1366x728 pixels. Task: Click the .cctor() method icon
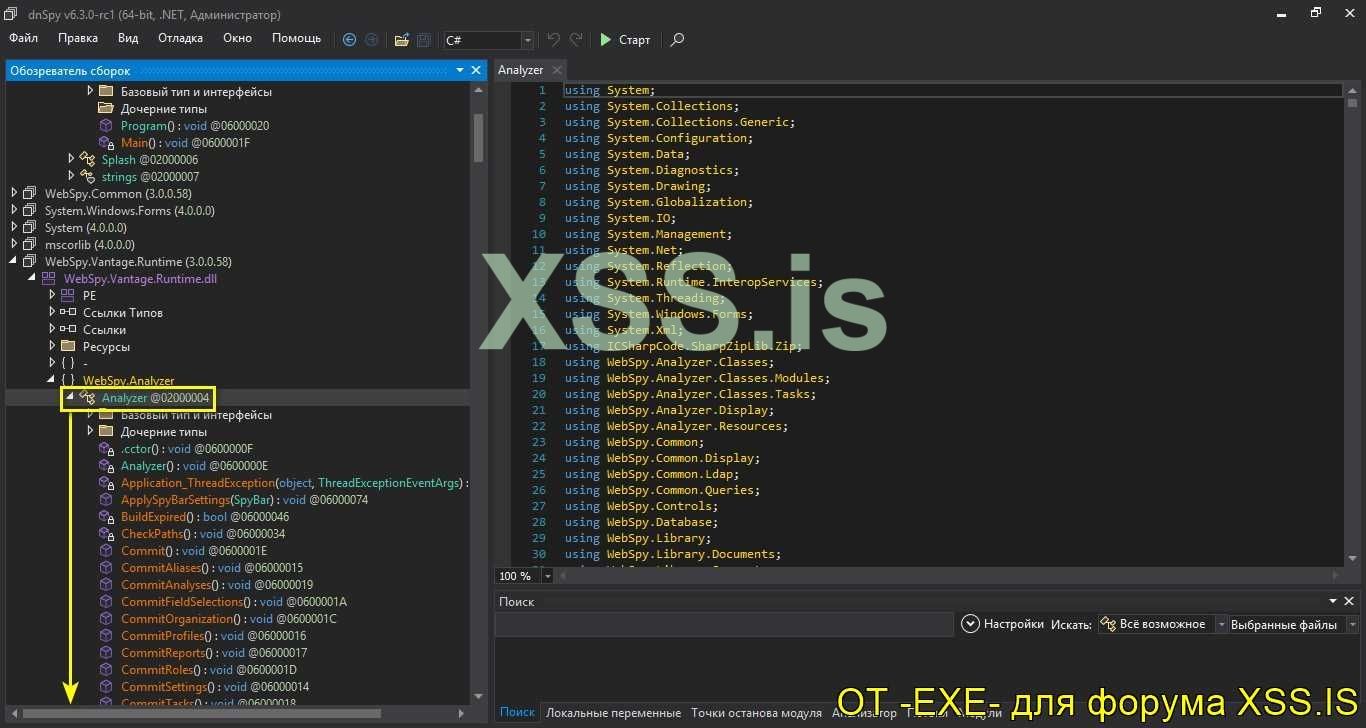106,449
